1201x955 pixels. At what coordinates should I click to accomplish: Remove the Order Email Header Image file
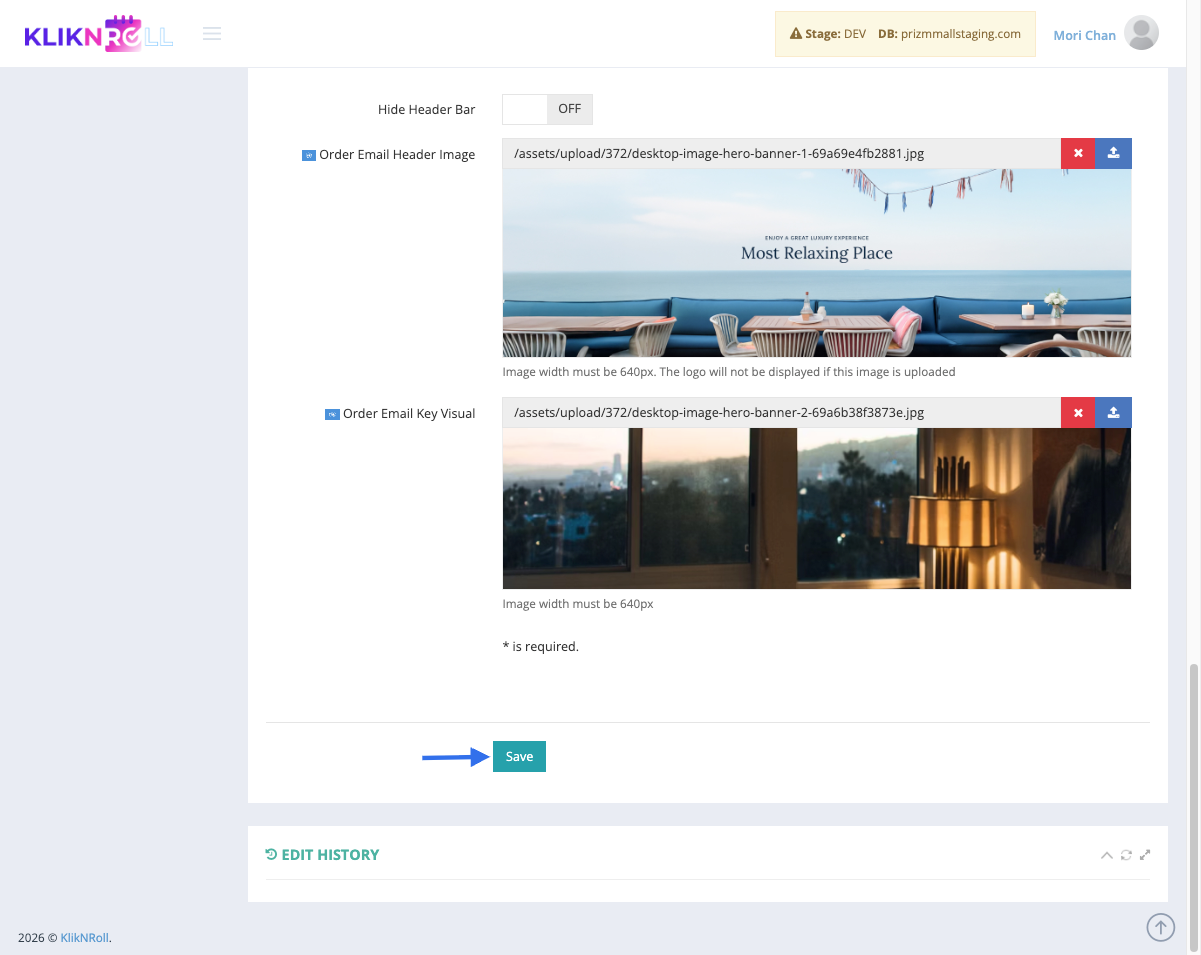coord(1078,153)
